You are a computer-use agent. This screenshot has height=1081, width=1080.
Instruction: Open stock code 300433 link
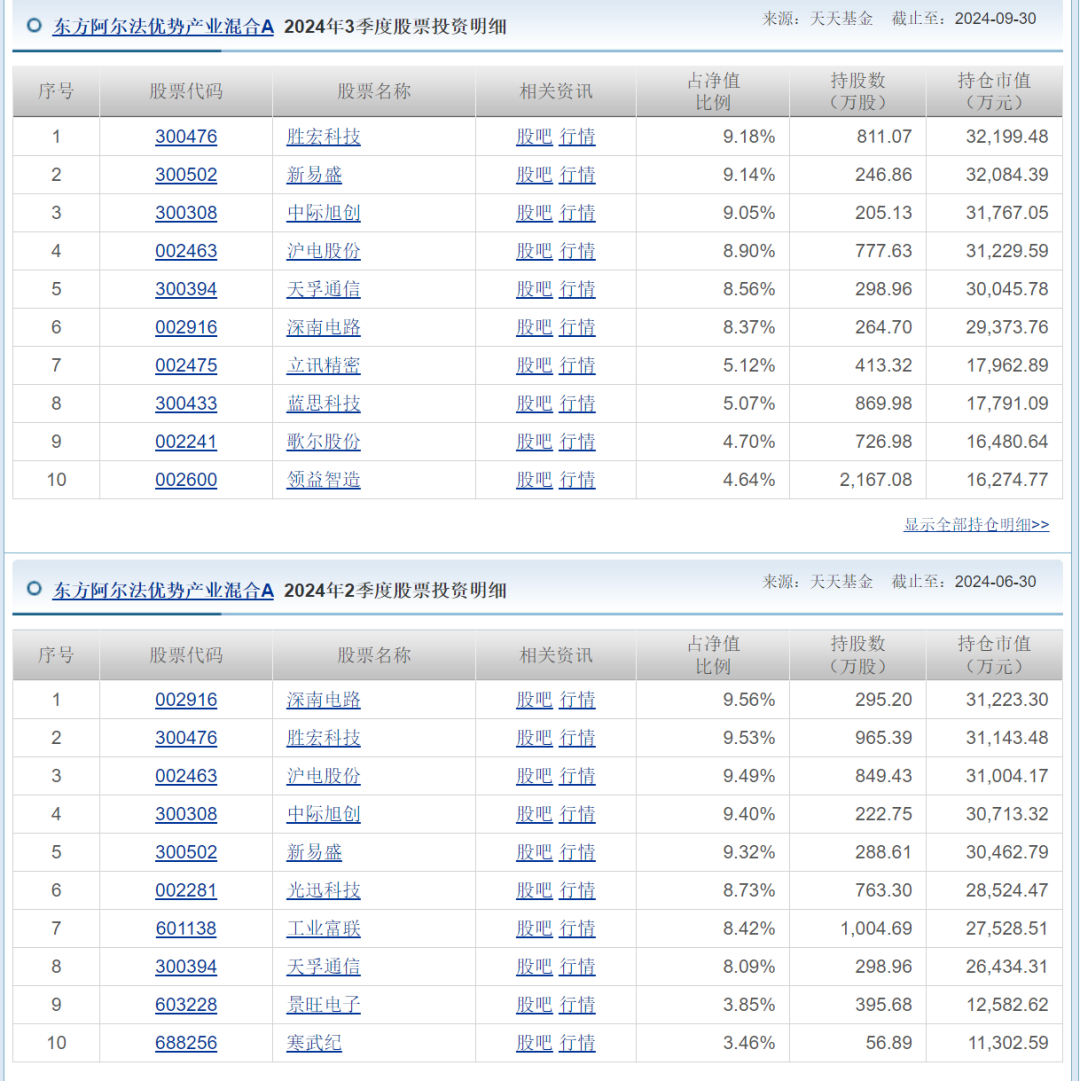186,403
